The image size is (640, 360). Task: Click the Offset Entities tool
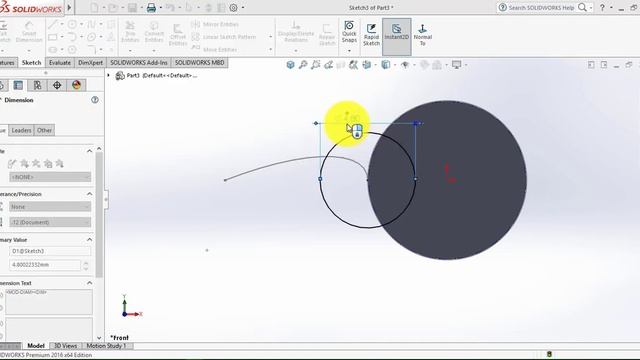(178, 34)
